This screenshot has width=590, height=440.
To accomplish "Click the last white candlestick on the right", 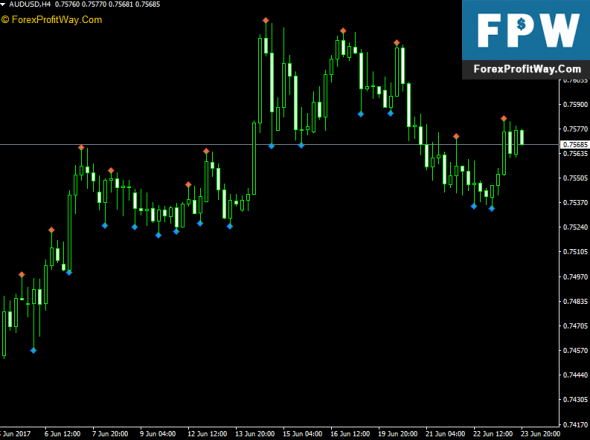I will (522, 137).
